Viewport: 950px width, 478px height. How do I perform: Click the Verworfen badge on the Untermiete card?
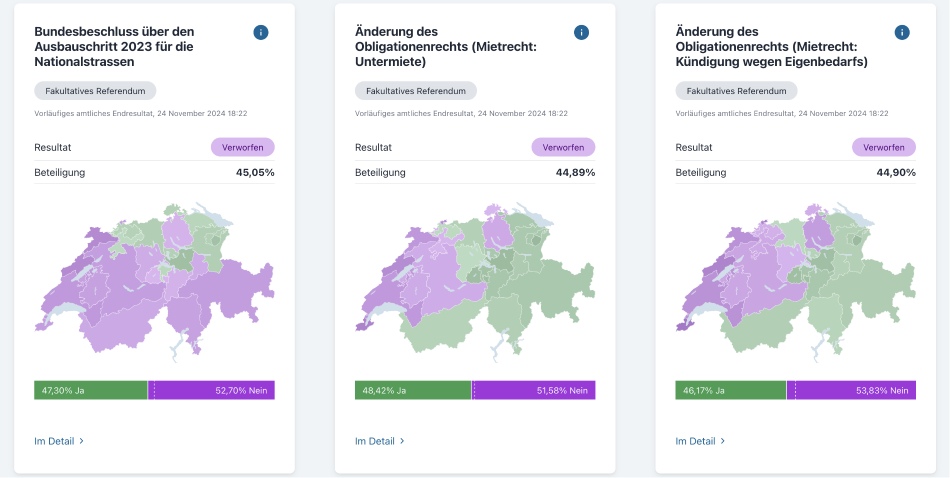(x=563, y=147)
